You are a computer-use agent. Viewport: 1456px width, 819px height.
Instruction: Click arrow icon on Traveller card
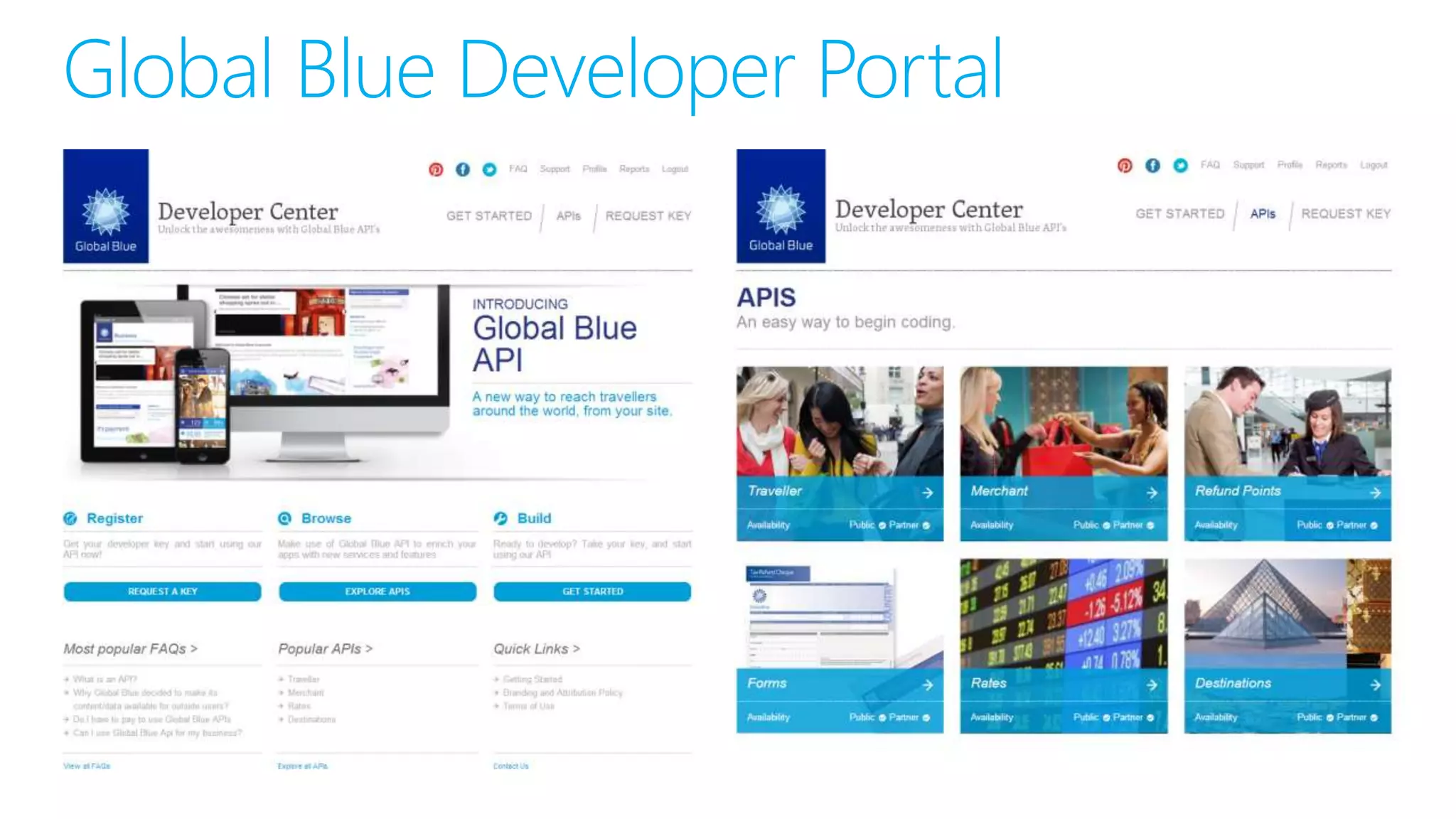tap(928, 492)
